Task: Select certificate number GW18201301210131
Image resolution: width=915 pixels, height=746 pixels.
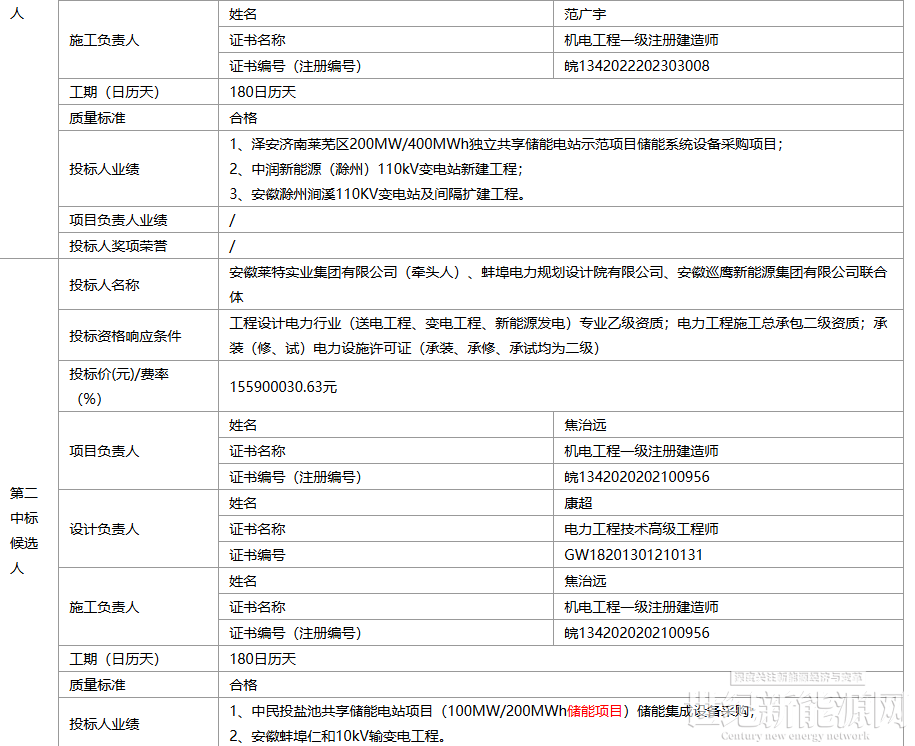Action: click(x=633, y=555)
